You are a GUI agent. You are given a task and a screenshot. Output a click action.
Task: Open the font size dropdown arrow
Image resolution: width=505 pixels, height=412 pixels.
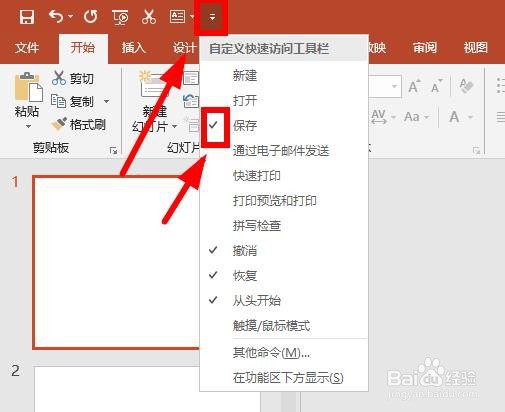(x=394, y=86)
